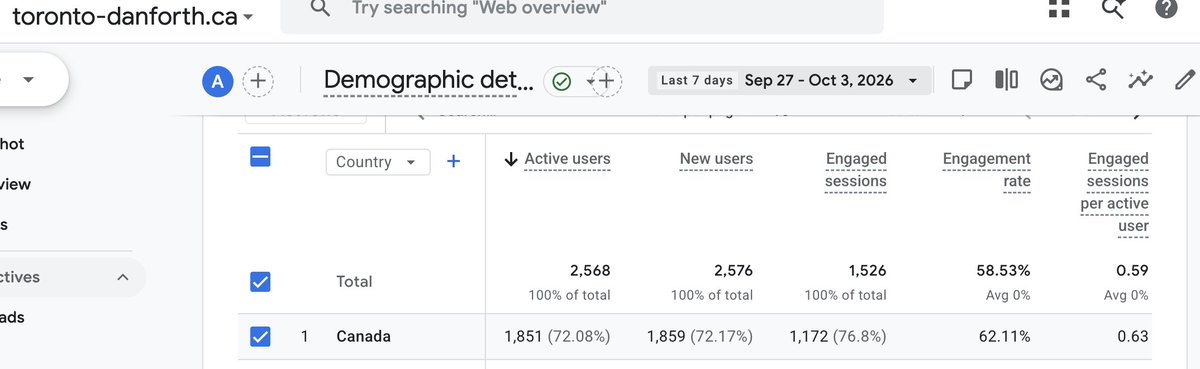
Task: Click Total engaged sessions 1,526
Action: (x=866, y=270)
